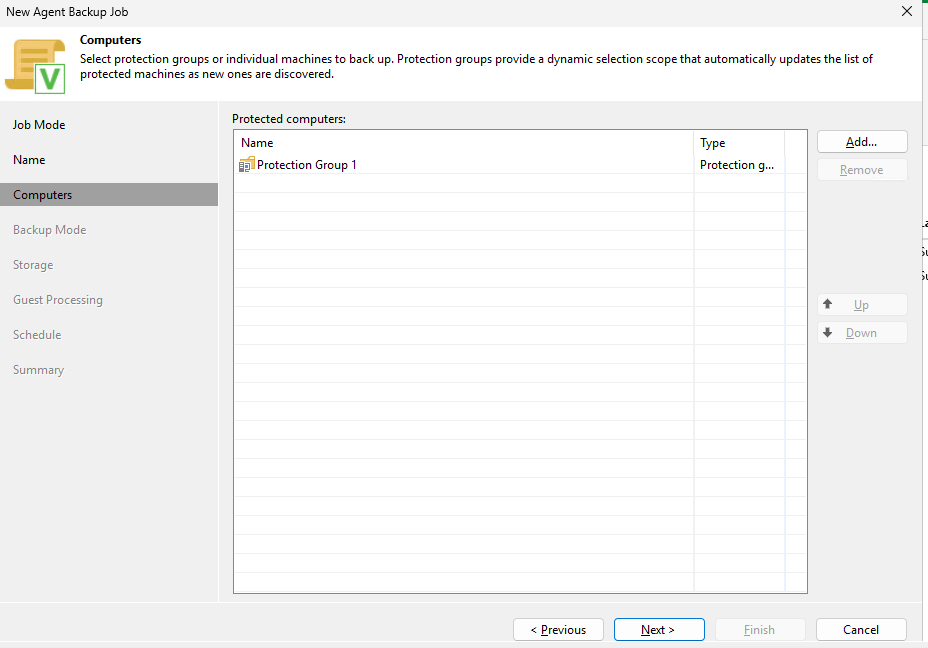Open the Backup Mode step
The height and width of the screenshot is (648, 928).
pyautogui.click(x=50, y=230)
